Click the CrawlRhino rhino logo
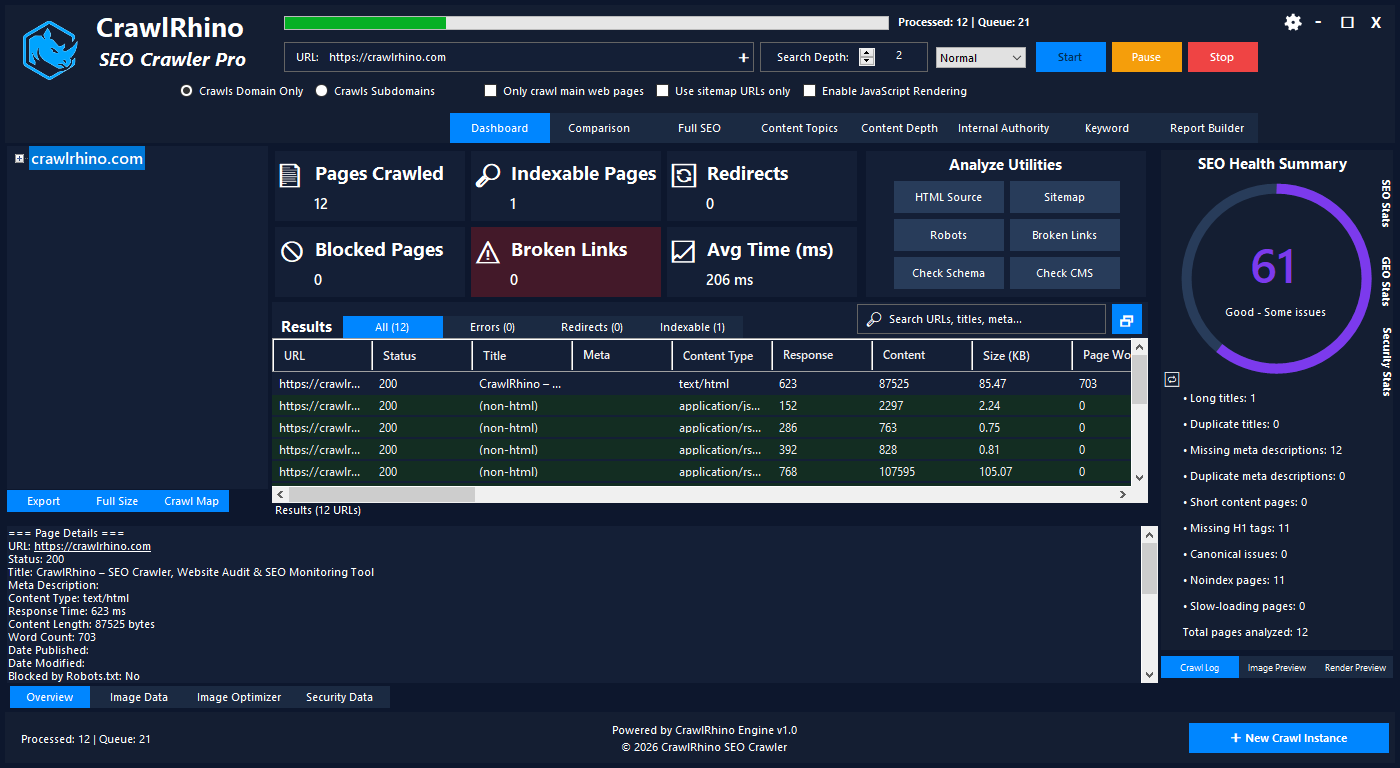1400x768 pixels. click(x=48, y=48)
